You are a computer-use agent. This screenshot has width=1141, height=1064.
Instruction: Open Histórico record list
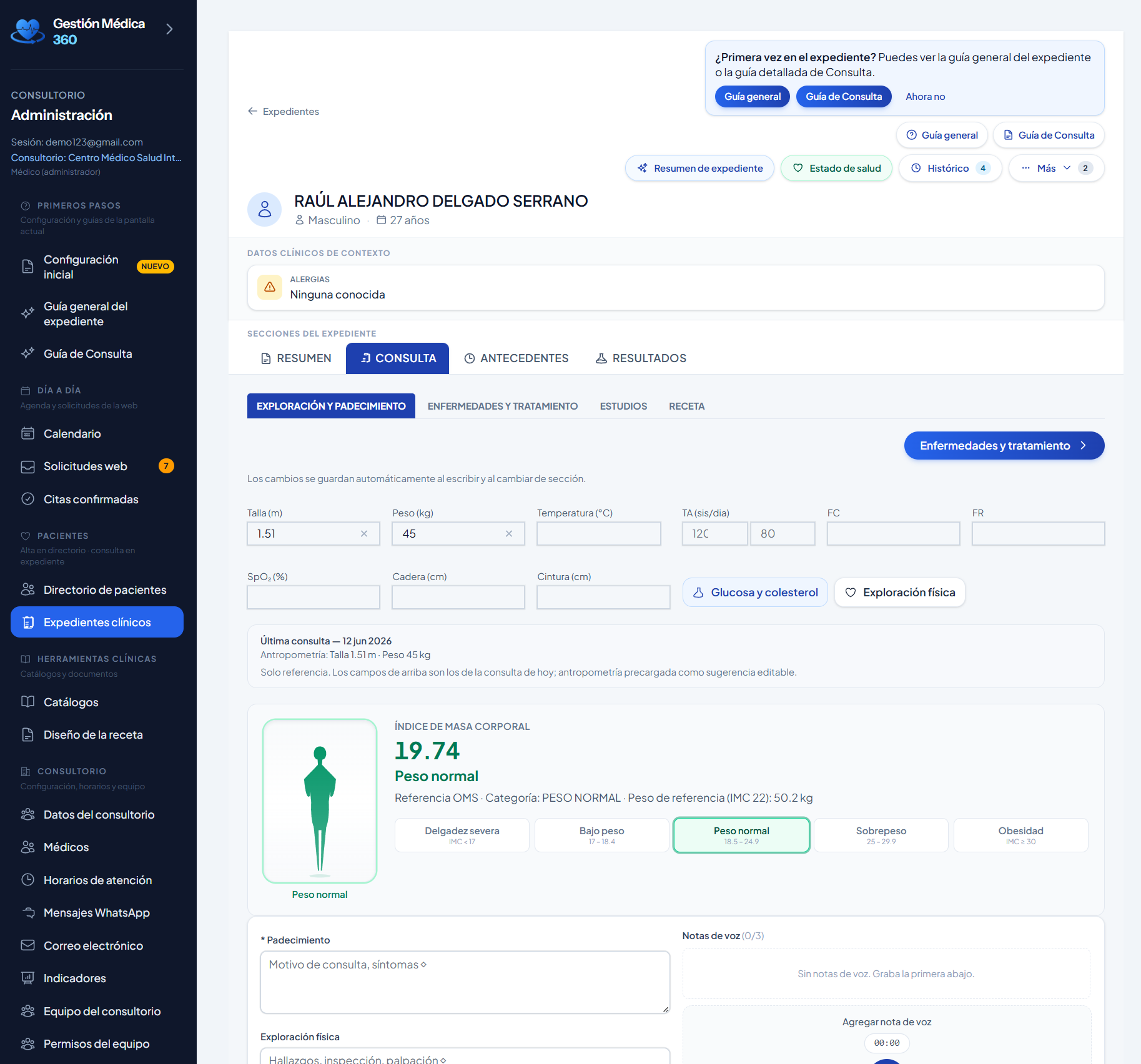(950, 169)
